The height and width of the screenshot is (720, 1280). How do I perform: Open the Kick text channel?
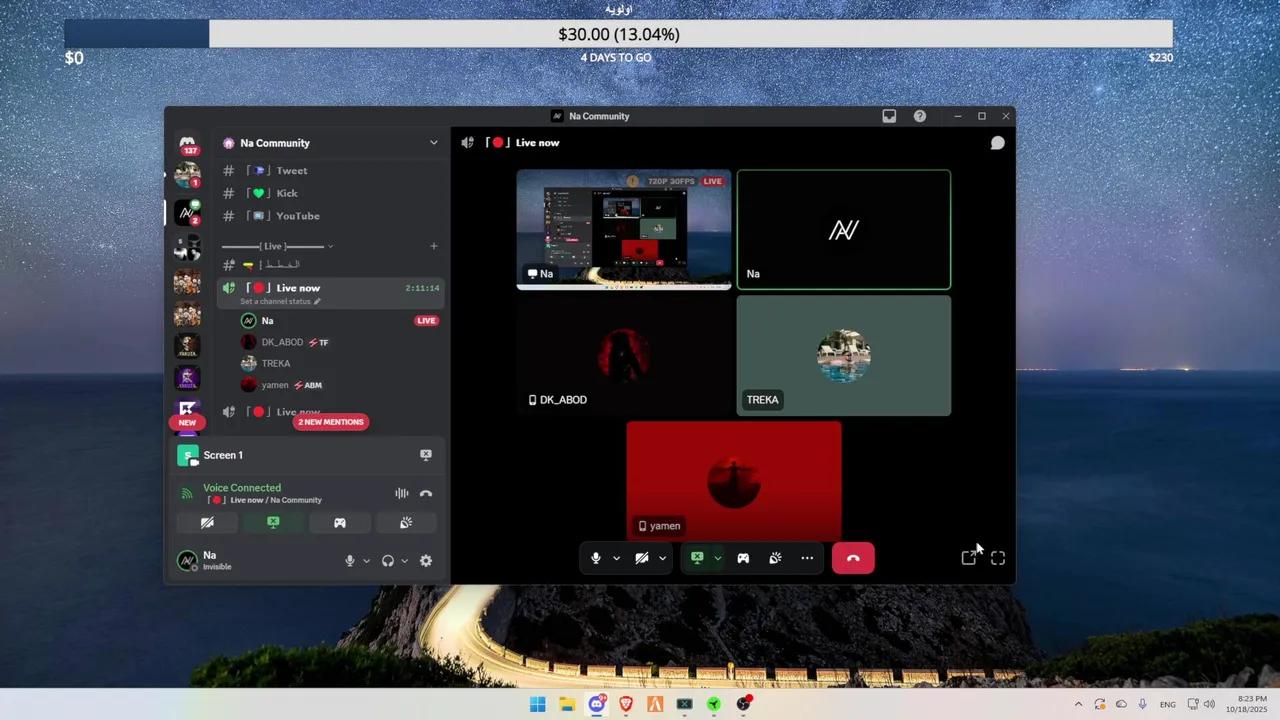point(330,193)
